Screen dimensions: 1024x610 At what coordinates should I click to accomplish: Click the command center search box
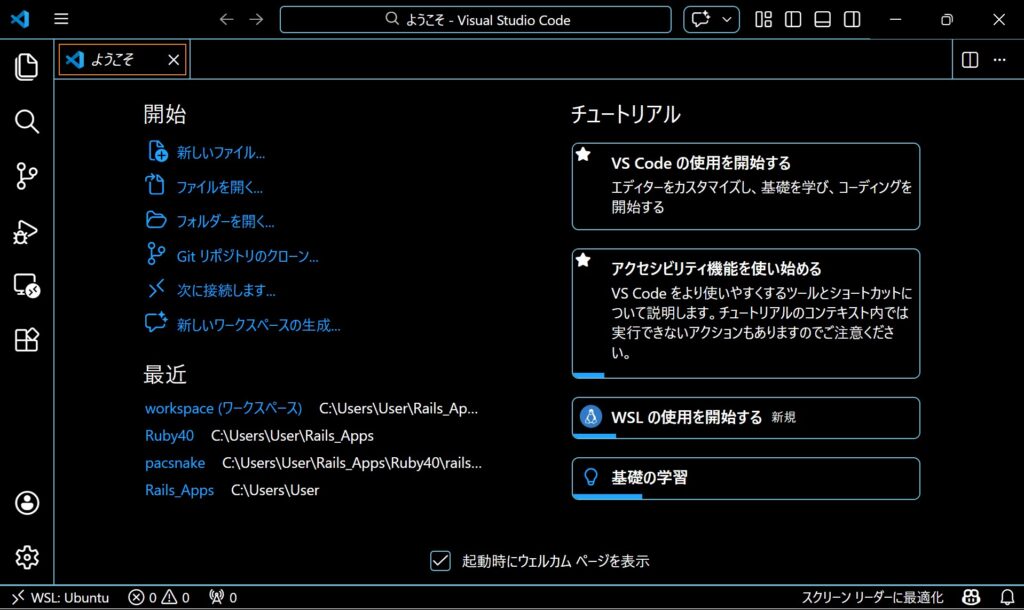click(475, 19)
